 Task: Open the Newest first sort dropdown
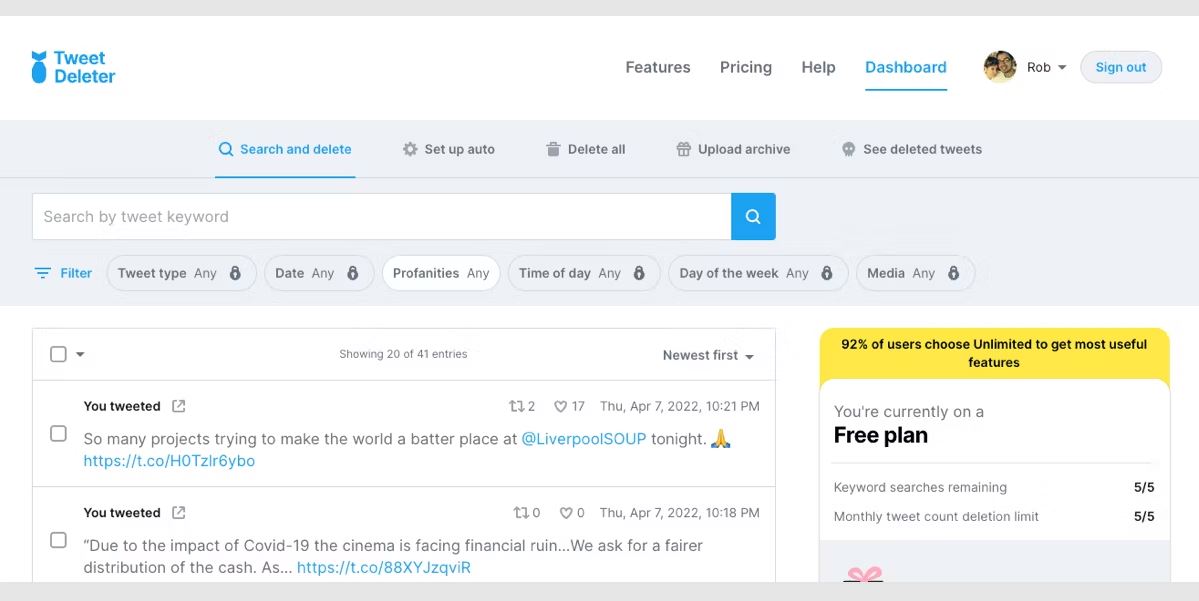point(708,356)
